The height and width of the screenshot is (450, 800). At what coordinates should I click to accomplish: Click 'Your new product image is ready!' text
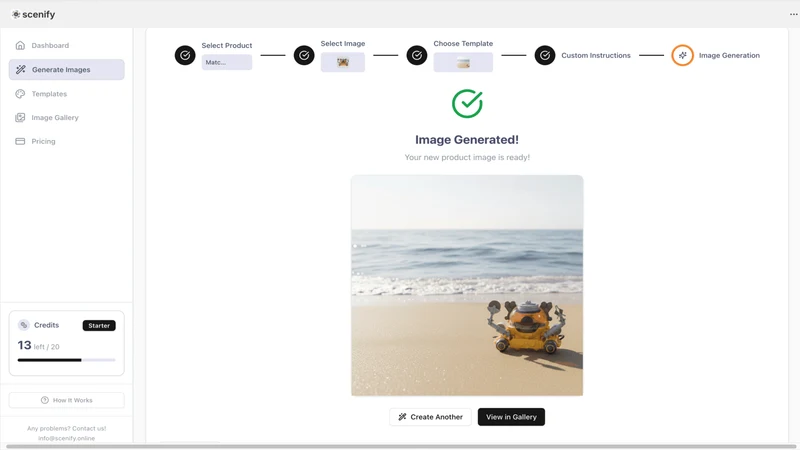tap(467, 157)
